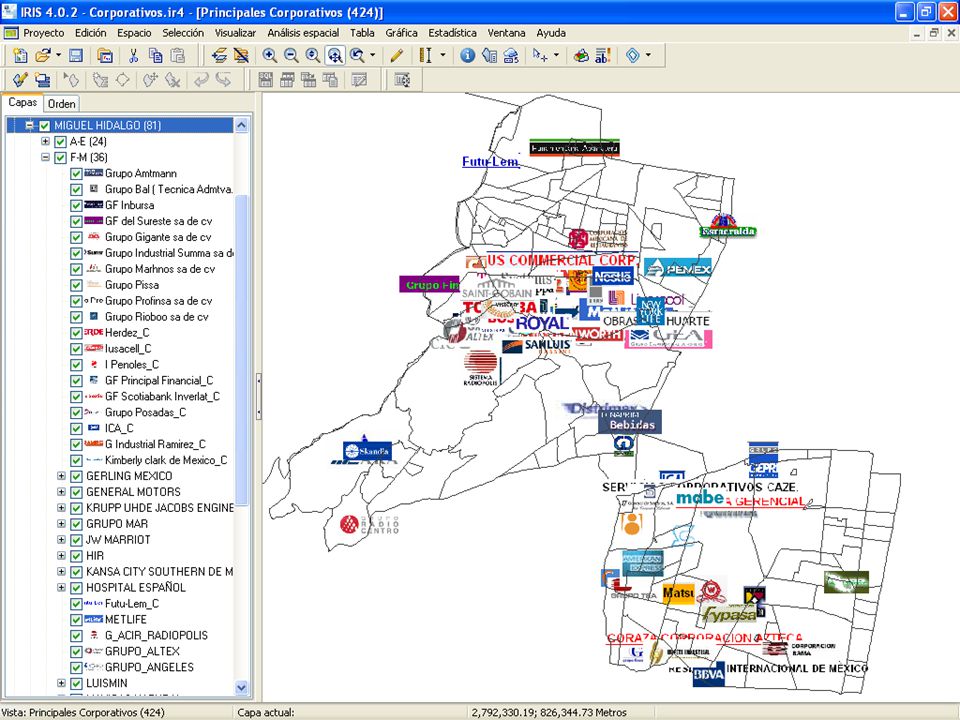Viewport: 960px width, 720px height.
Task: Toggle the Herdez_C layer checkbox
Action: pyautogui.click(x=76, y=332)
